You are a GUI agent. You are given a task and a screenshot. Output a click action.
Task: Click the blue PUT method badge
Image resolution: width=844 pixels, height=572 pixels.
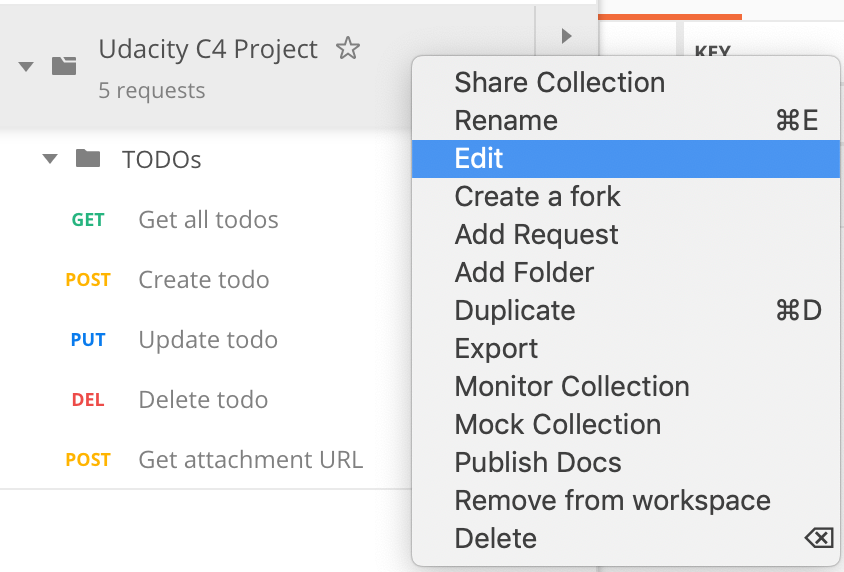88,340
